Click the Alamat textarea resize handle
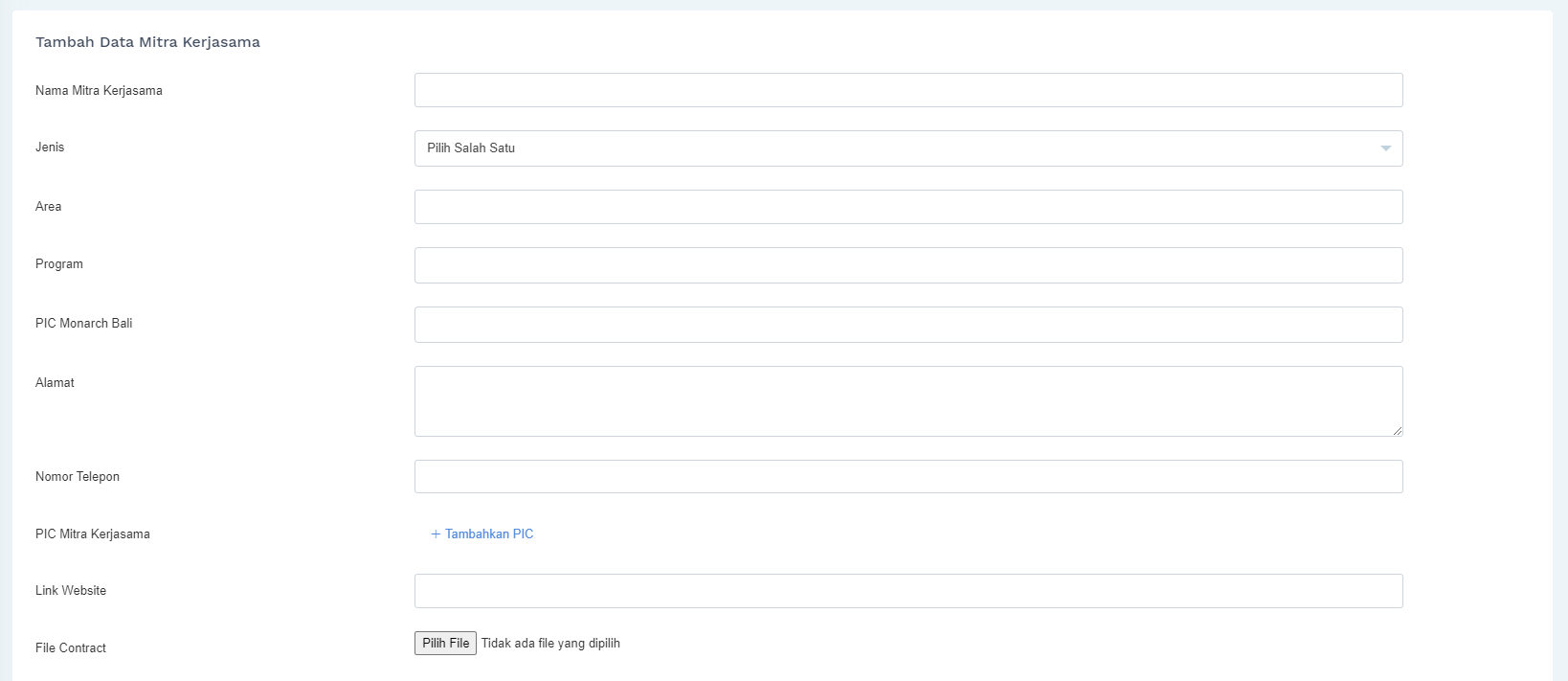This screenshot has width=1568, height=681. click(x=1398, y=431)
